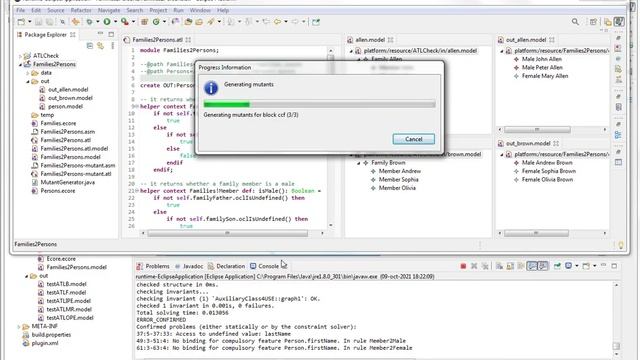Screen dimensions: 640x360
Task: Select the temp folder
Action: (x=47, y=115)
